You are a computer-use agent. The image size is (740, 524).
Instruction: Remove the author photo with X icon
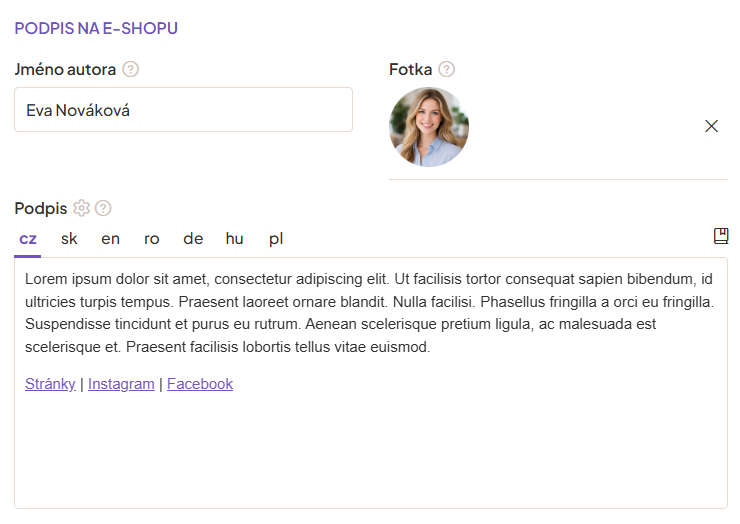tap(712, 126)
